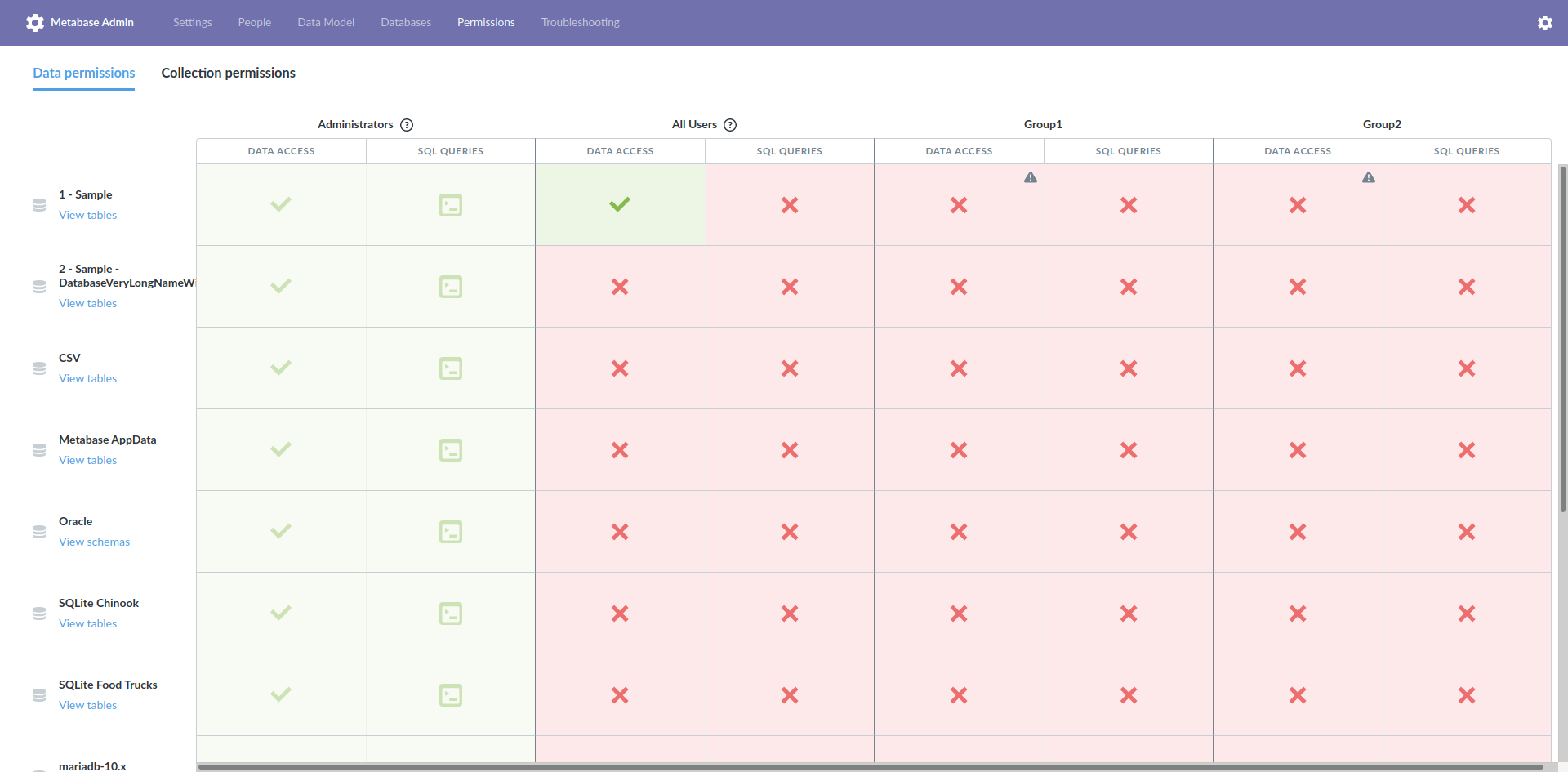The height and width of the screenshot is (772, 1568).
Task: Open the settings gear at top right
Action: (1545, 22)
